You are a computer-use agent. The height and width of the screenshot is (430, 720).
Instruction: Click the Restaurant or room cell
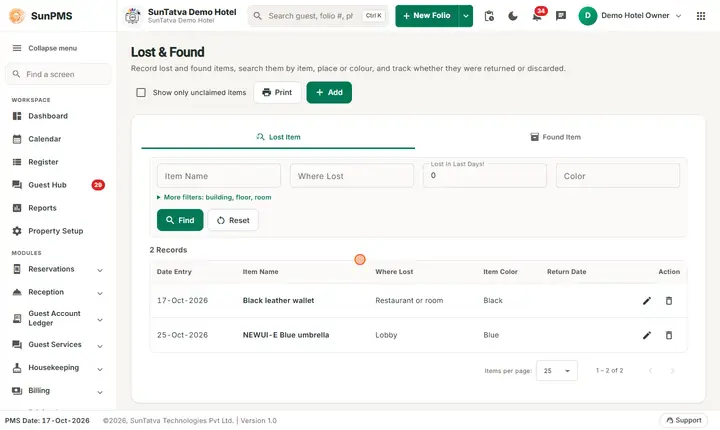point(409,300)
